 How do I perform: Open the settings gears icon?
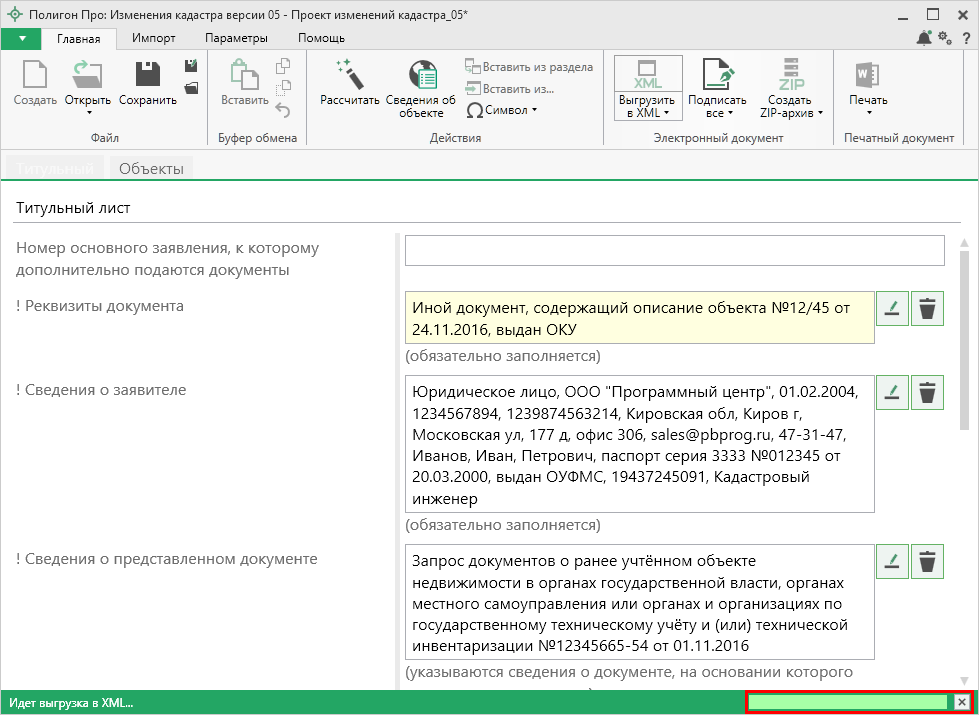click(x=945, y=38)
